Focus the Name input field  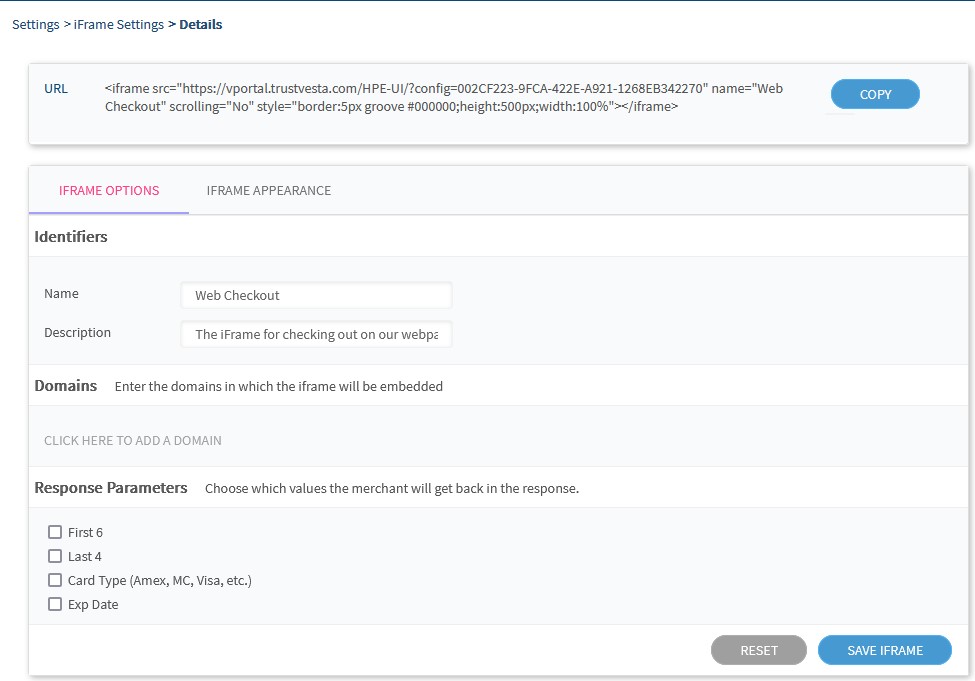click(x=316, y=296)
